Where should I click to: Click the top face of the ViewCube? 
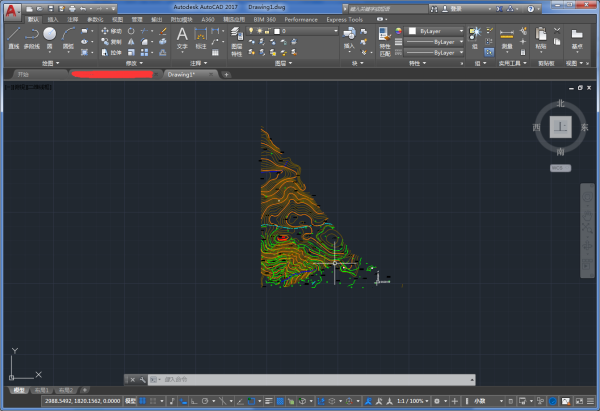(561, 127)
